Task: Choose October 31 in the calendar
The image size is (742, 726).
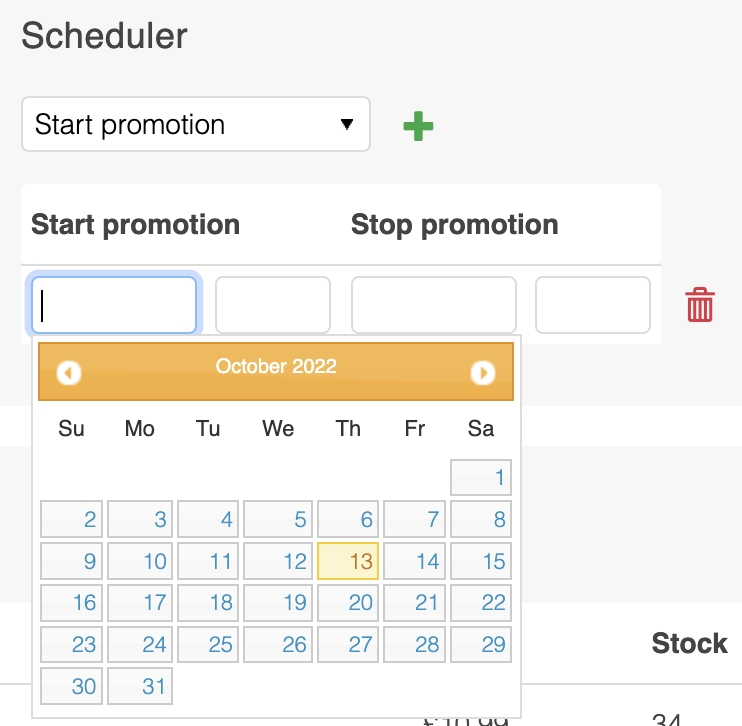Action: coord(140,686)
